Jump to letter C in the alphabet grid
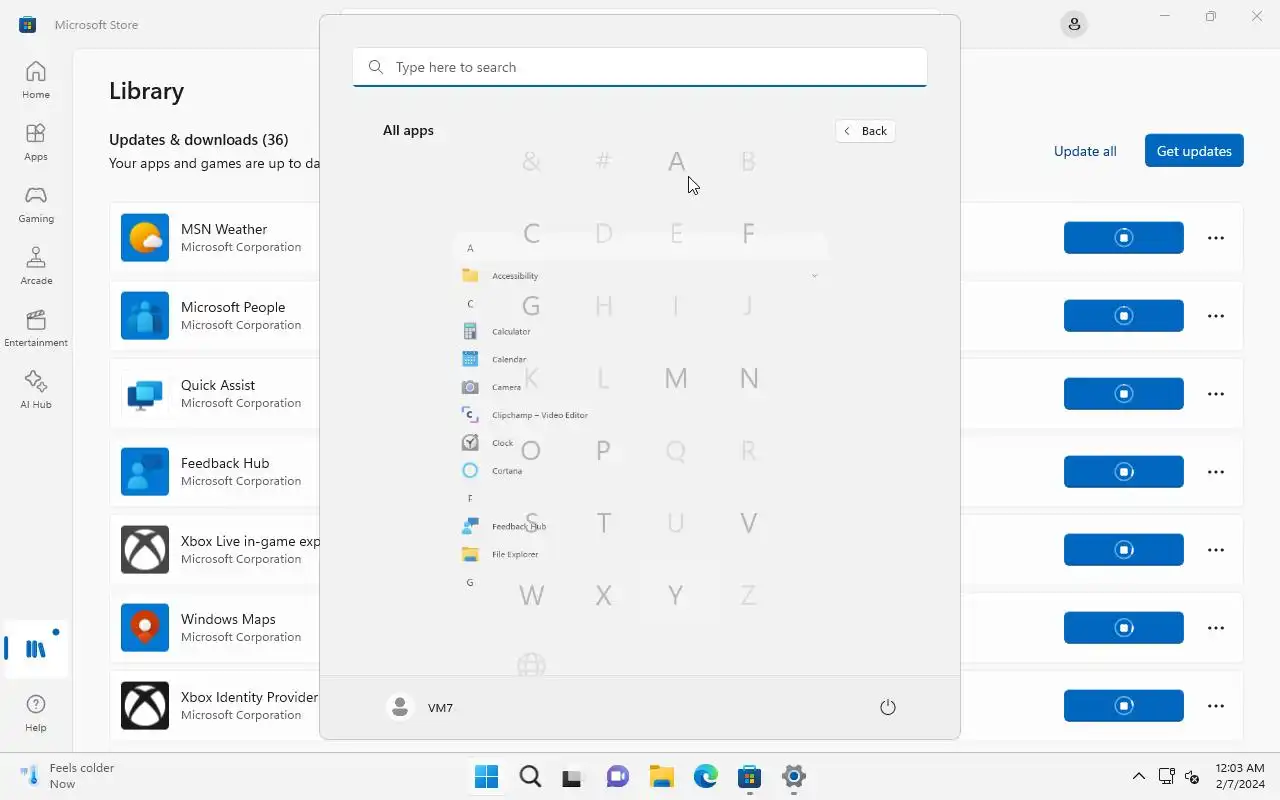 click(532, 233)
